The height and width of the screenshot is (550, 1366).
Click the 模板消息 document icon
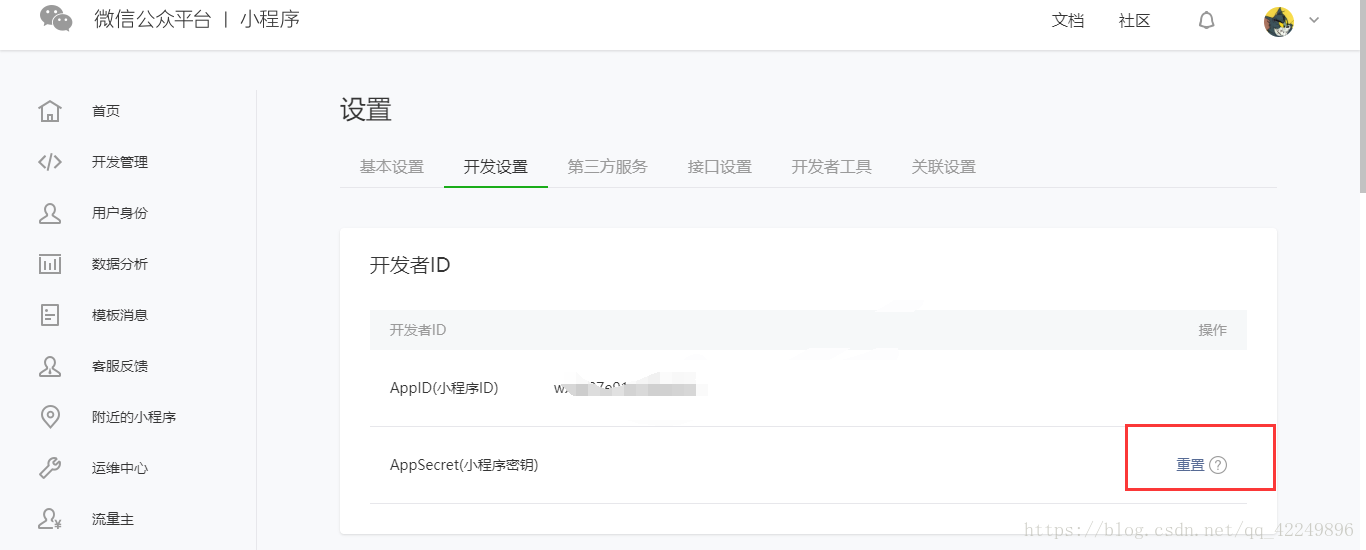click(x=50, y=315)
